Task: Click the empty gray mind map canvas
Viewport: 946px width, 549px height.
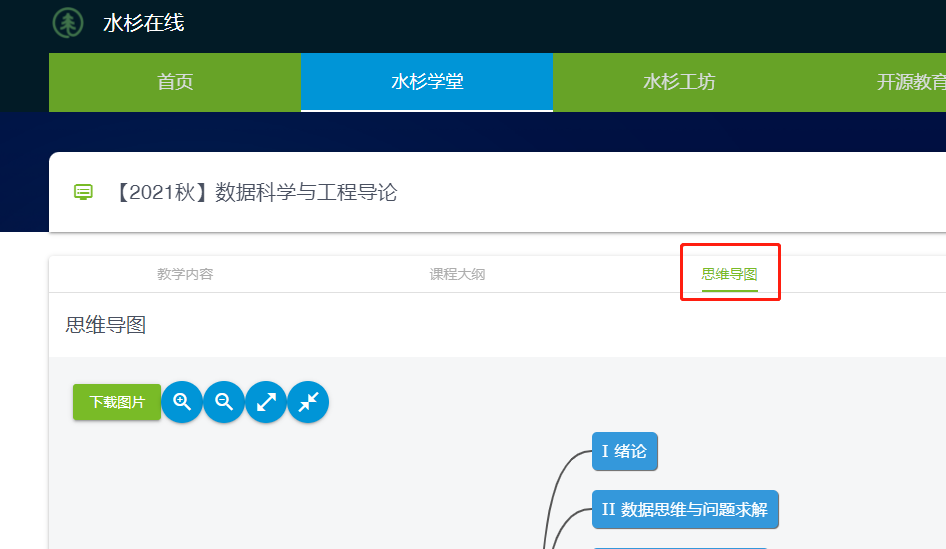Action: click(x=300, y=490)
